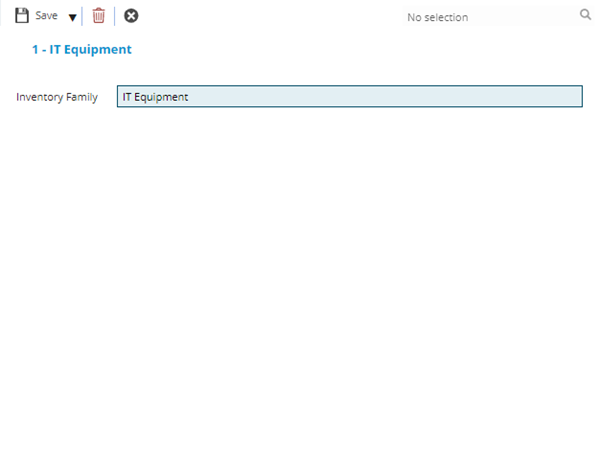Hit the red trash can toolbar button

click(x=98, y=16)
